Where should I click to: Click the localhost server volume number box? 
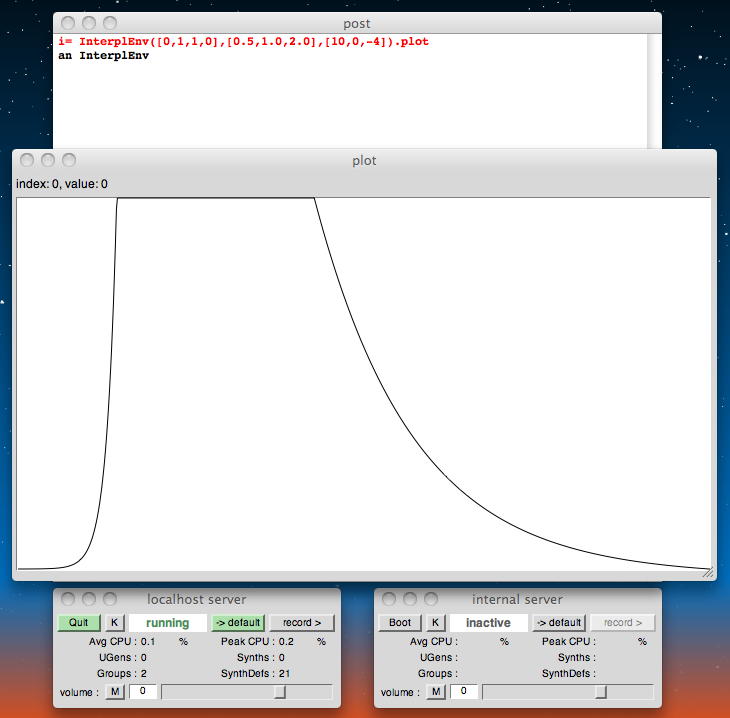142,691
